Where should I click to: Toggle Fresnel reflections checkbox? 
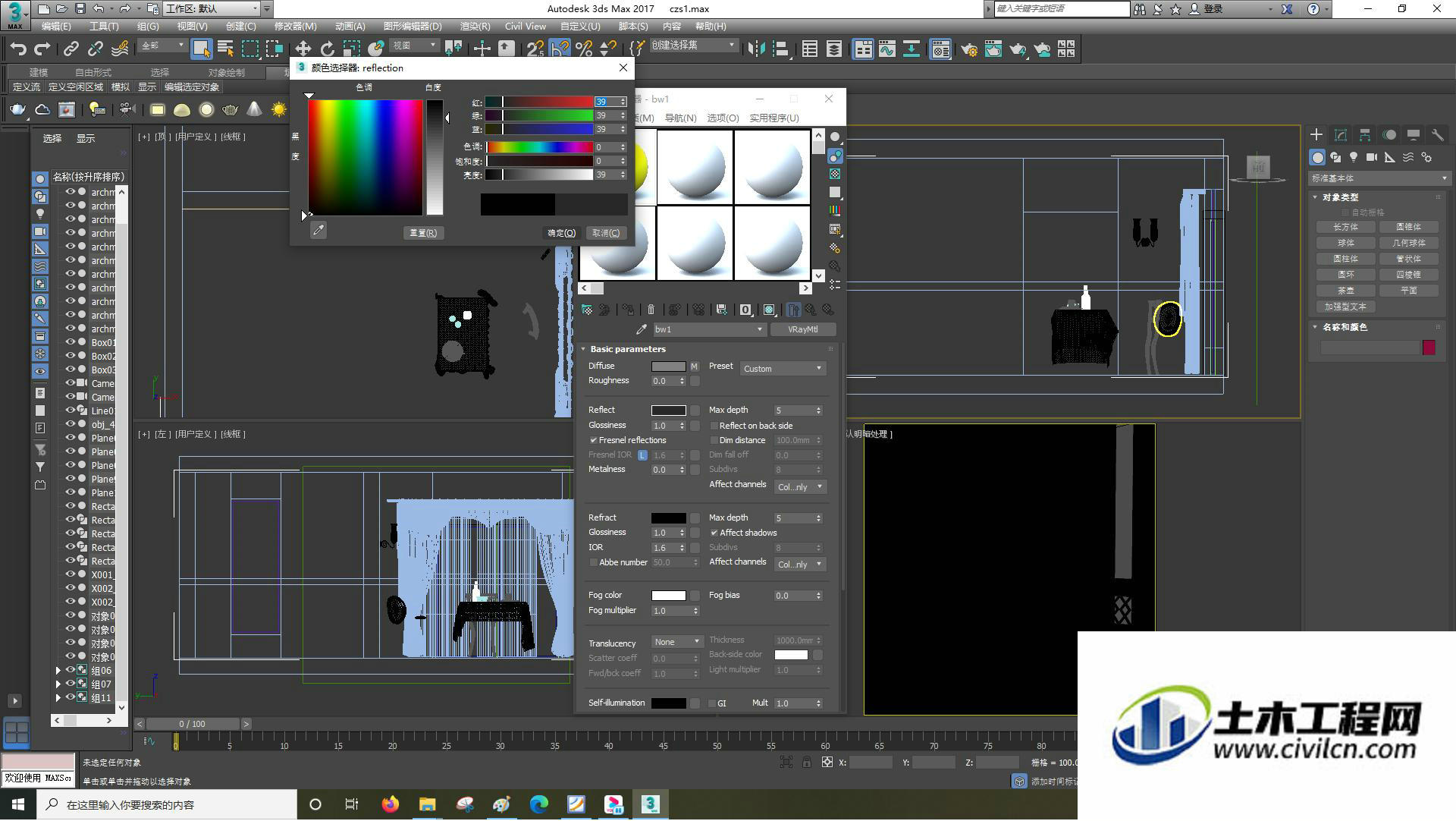(x=593, y=440)
